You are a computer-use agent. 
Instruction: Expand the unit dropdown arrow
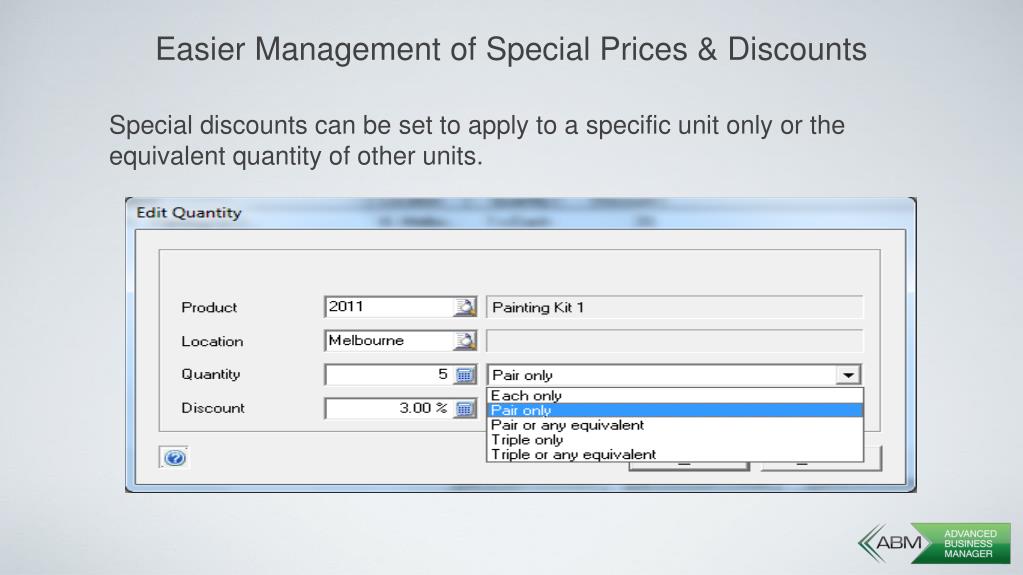(x=848, y=375)
